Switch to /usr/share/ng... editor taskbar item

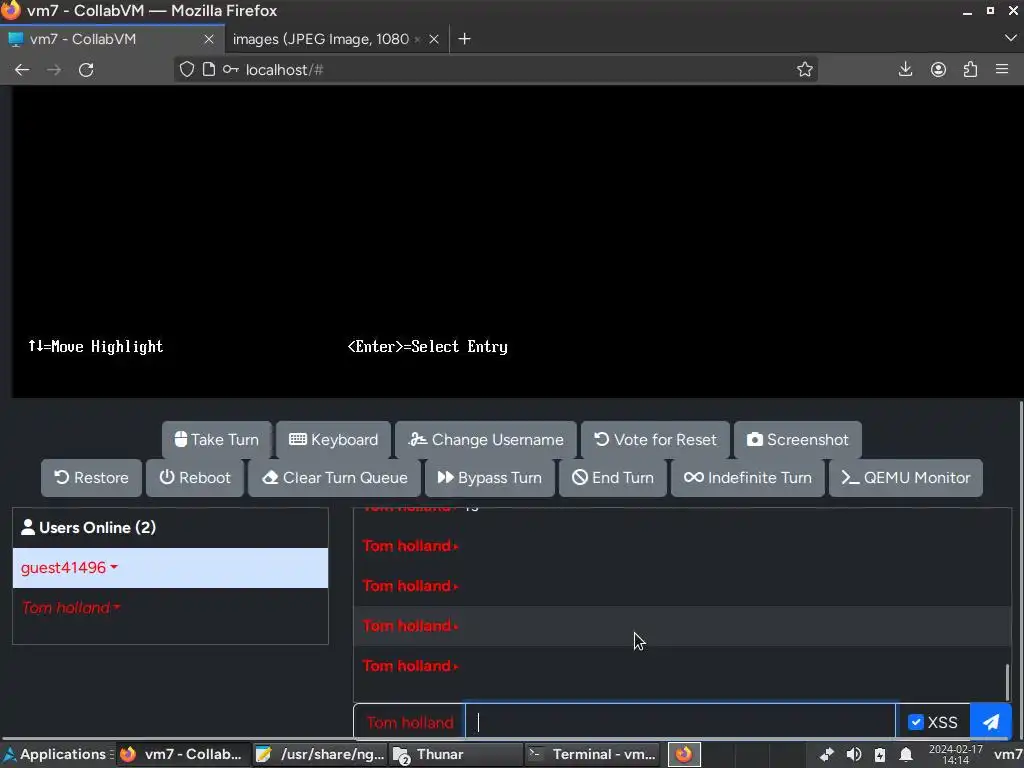click(x=321, y=754)
